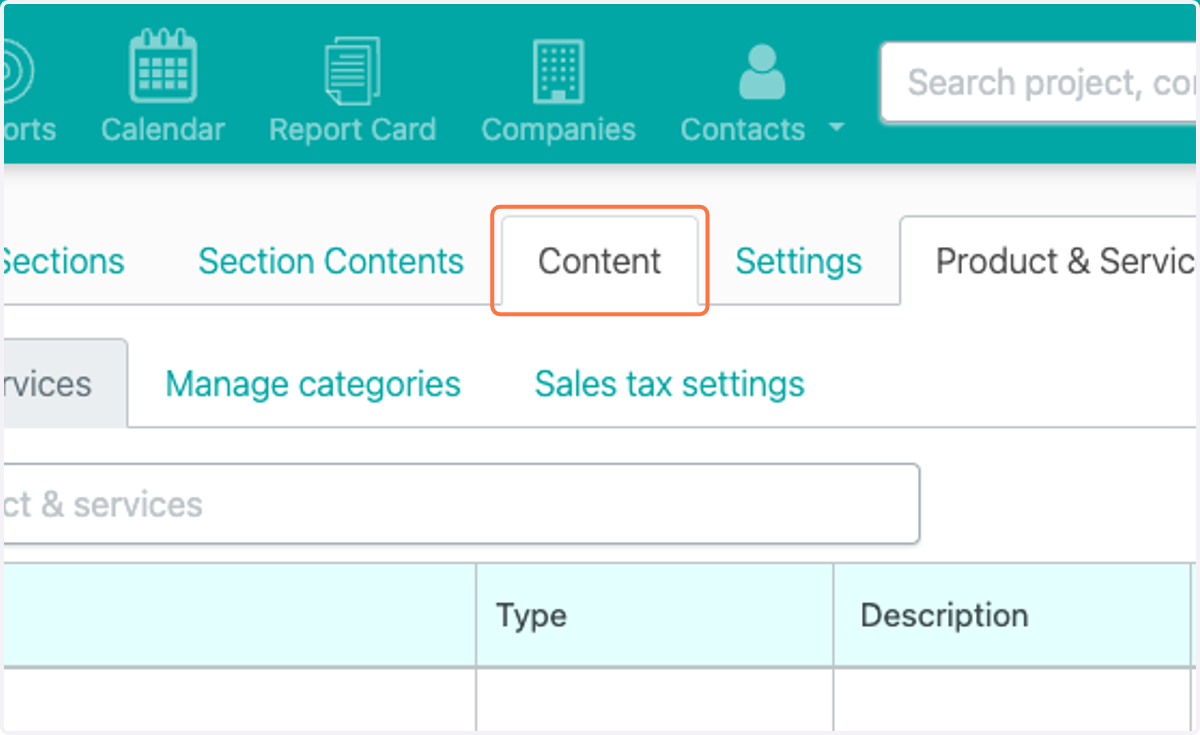Image resolution: width=1200 pixels, height=735 pixels.
Task: Click the product & services search box
Action: click(x=460, y=504)
